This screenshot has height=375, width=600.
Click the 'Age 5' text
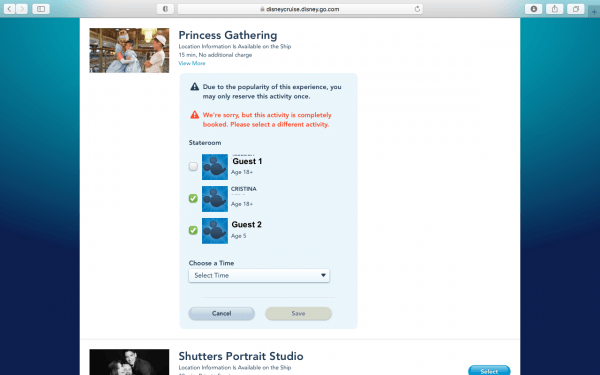coord(238,236)
